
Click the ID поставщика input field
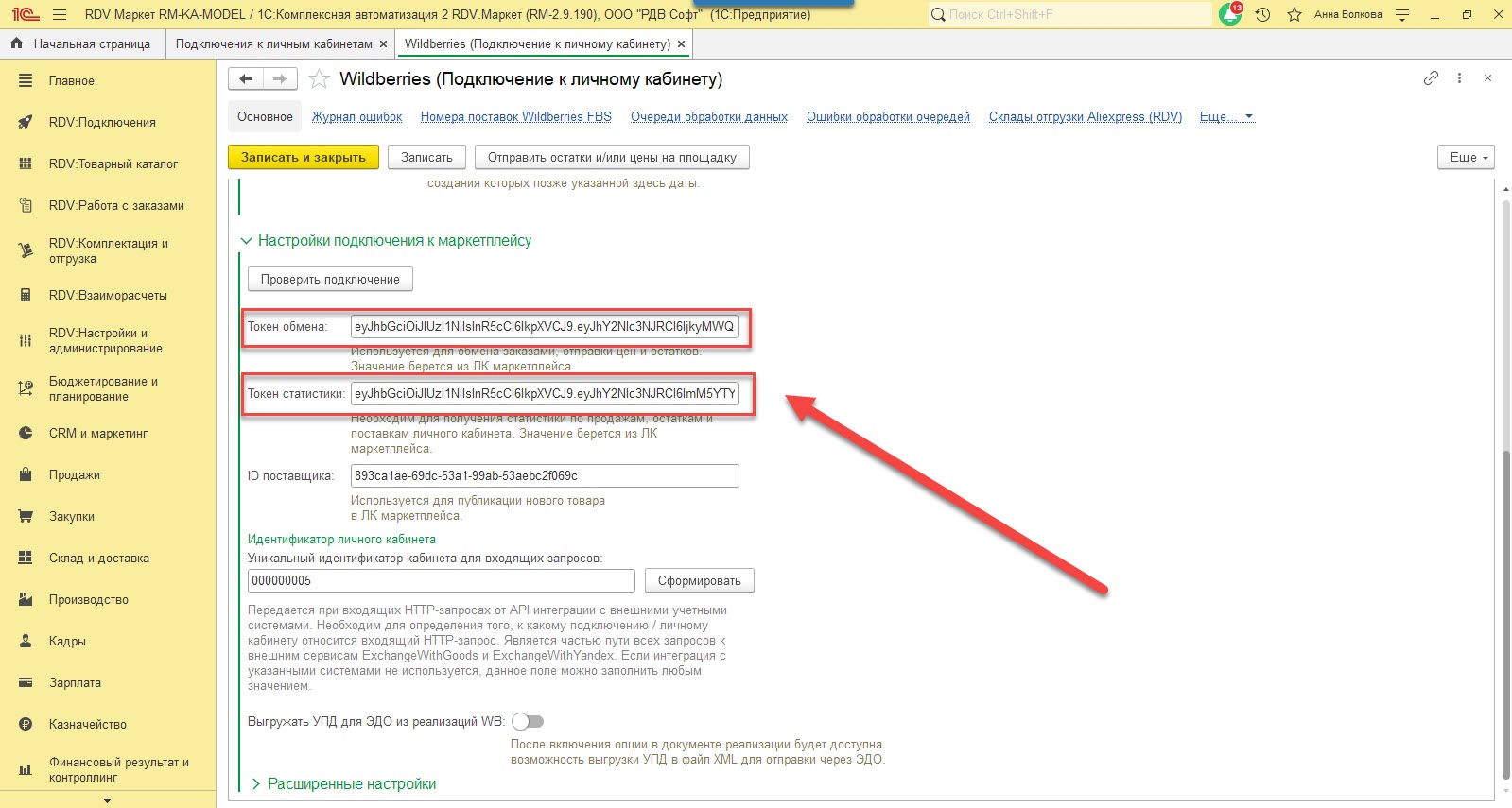pos(545,476)
